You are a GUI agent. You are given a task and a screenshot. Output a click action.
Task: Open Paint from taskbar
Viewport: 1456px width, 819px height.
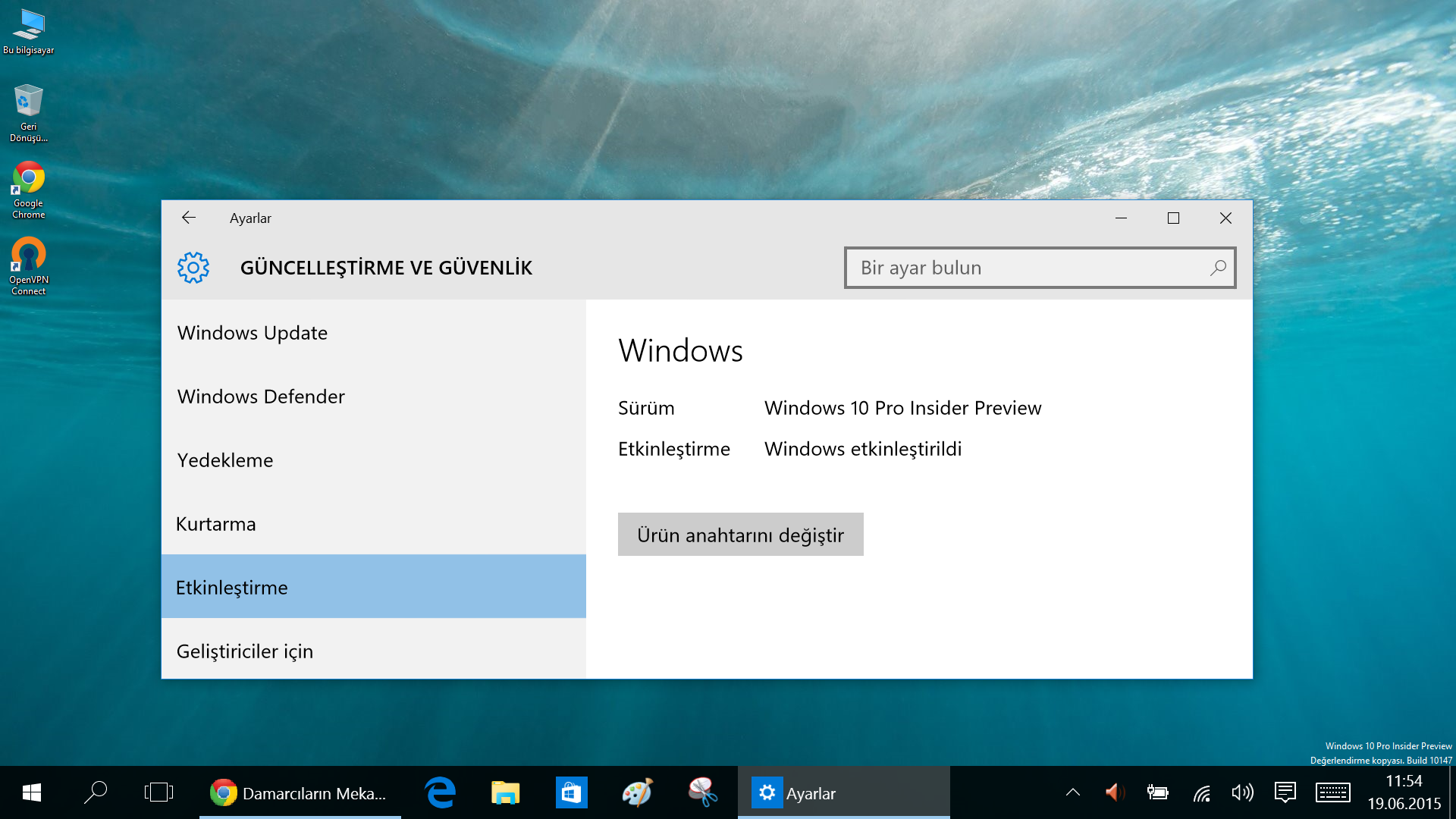637,792
